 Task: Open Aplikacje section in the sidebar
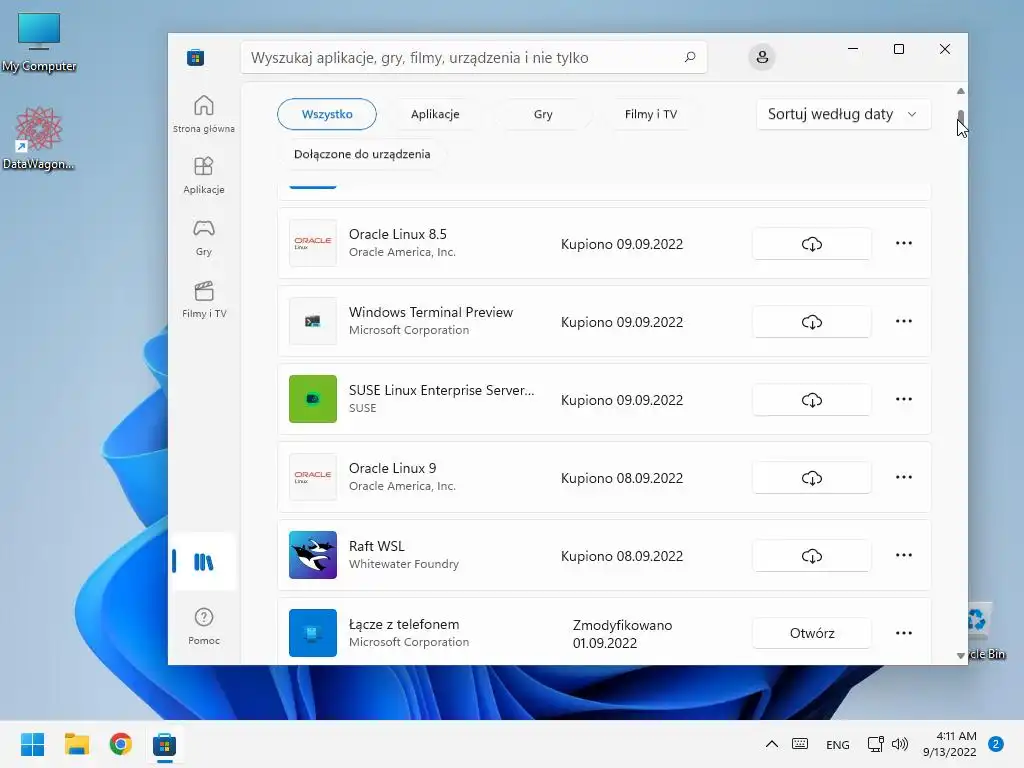coord(204,176)
